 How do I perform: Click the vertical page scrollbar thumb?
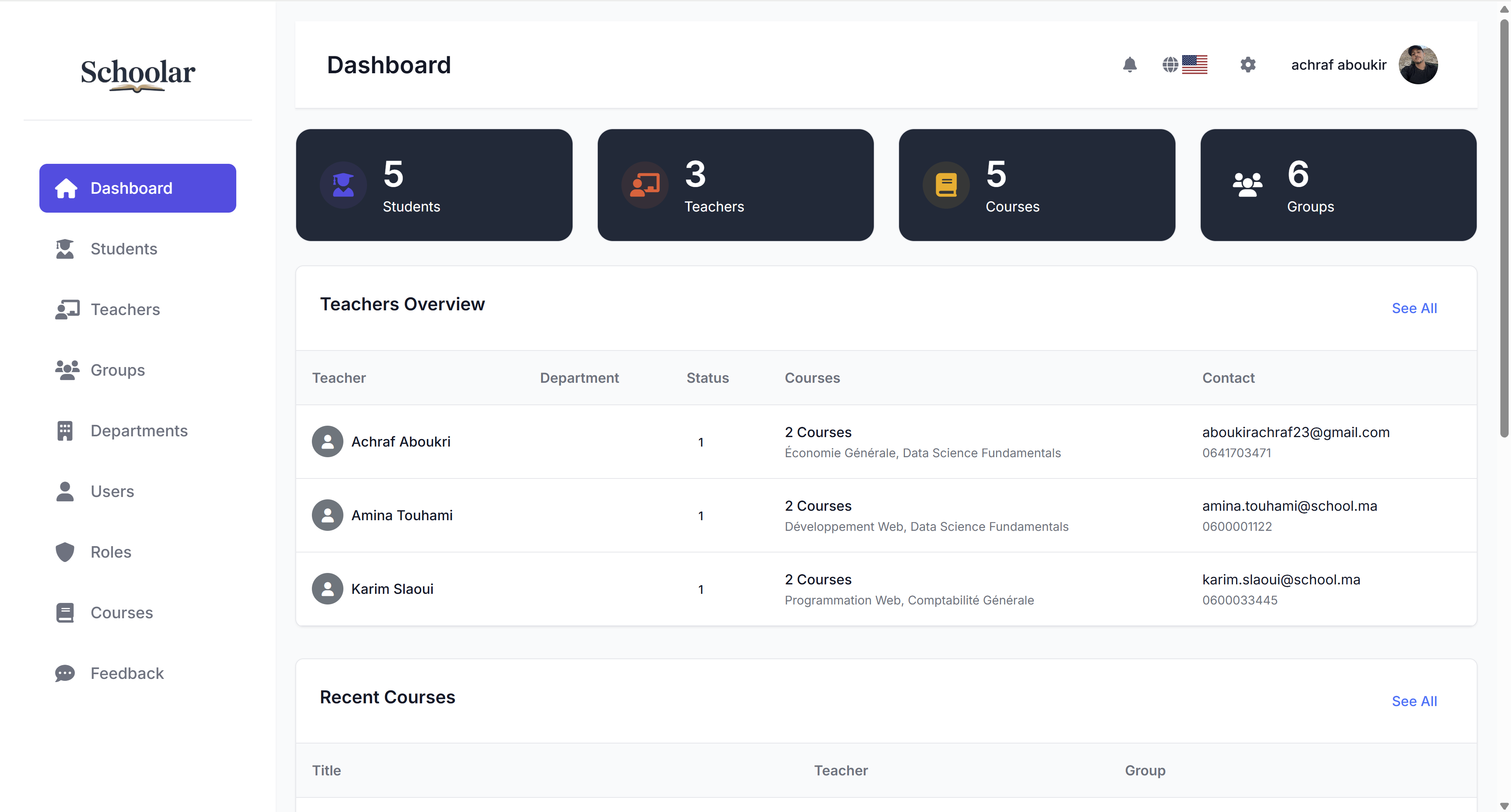point(1504,229)
